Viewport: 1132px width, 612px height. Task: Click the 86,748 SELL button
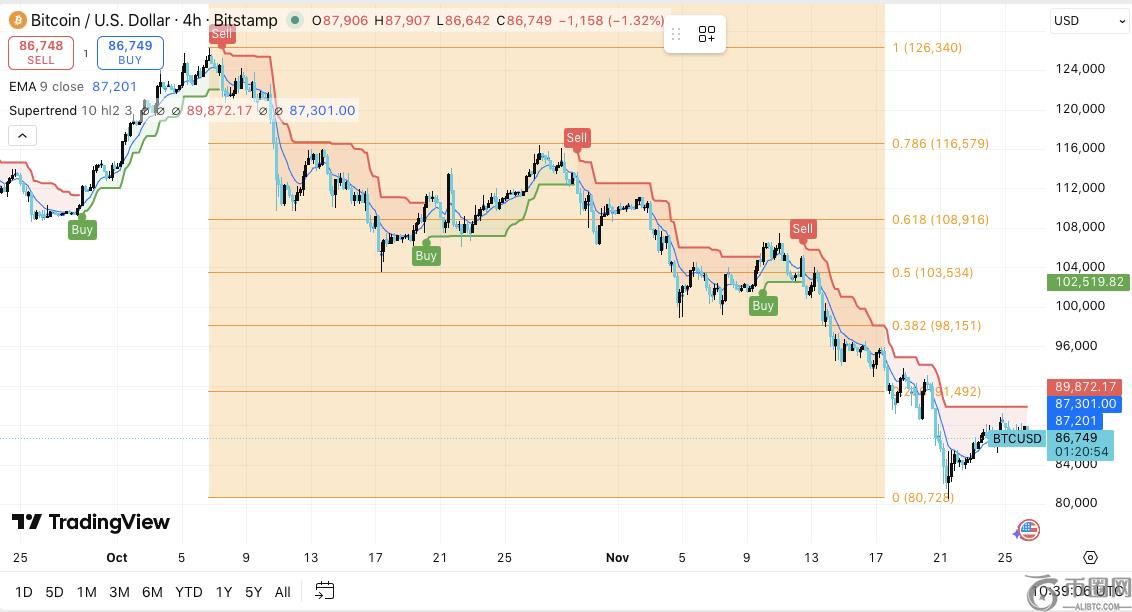[x=42, y=52]
